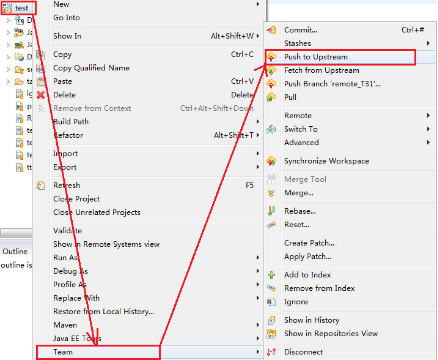The height and width of the screenshot is (360, 438).
Task: Select Push to Upstream menu entry
Action: [350, 57]
